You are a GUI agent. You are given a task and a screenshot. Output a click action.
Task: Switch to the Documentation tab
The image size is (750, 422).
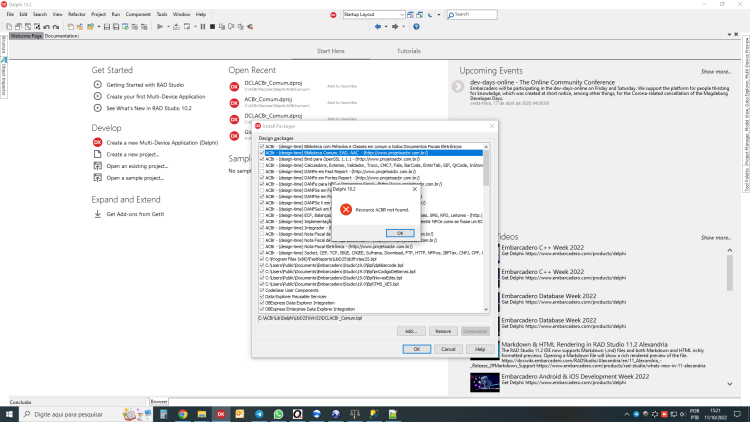61,36
